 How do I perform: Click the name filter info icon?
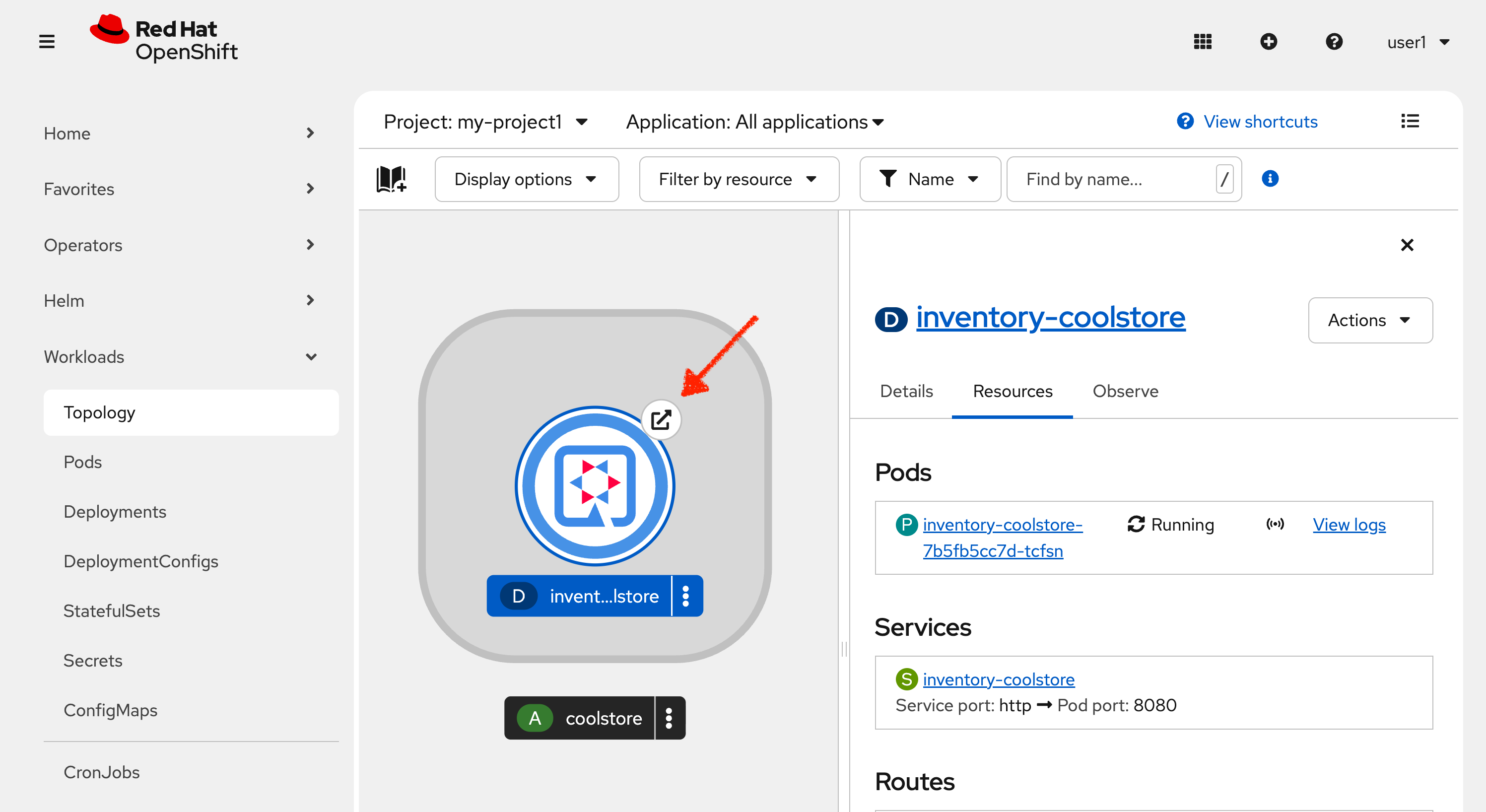coord(1270,179)
